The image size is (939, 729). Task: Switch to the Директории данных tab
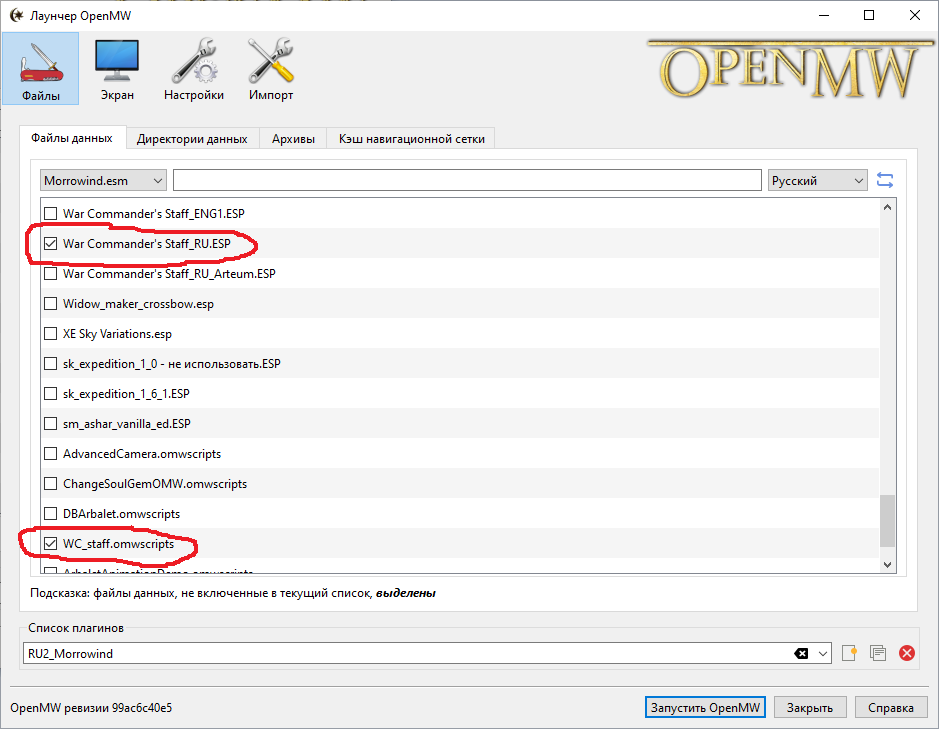192,138
